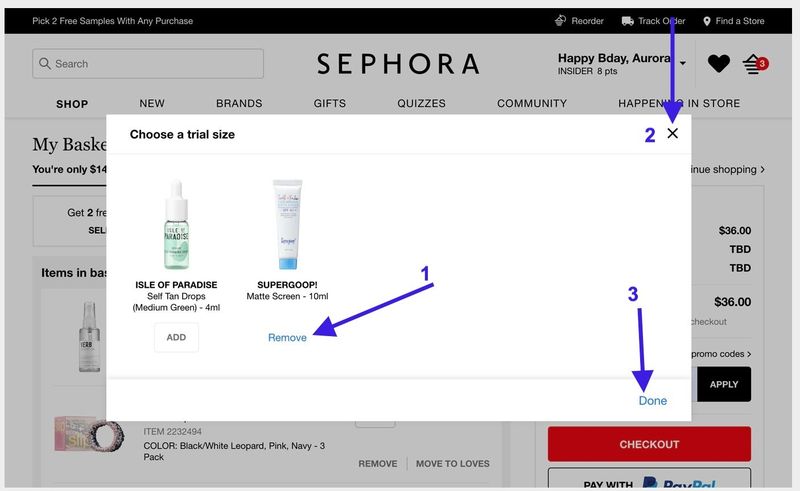Screen dimensions: 800x491
Task: Open the shopping basket icon
Action: tap(755, 64)
